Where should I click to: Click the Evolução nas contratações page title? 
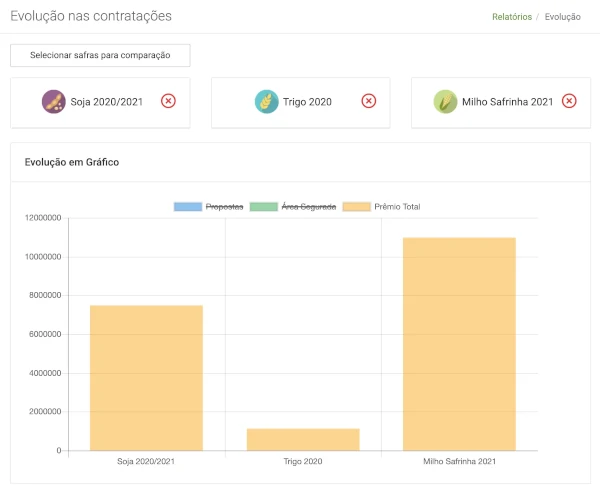point(91,16)
